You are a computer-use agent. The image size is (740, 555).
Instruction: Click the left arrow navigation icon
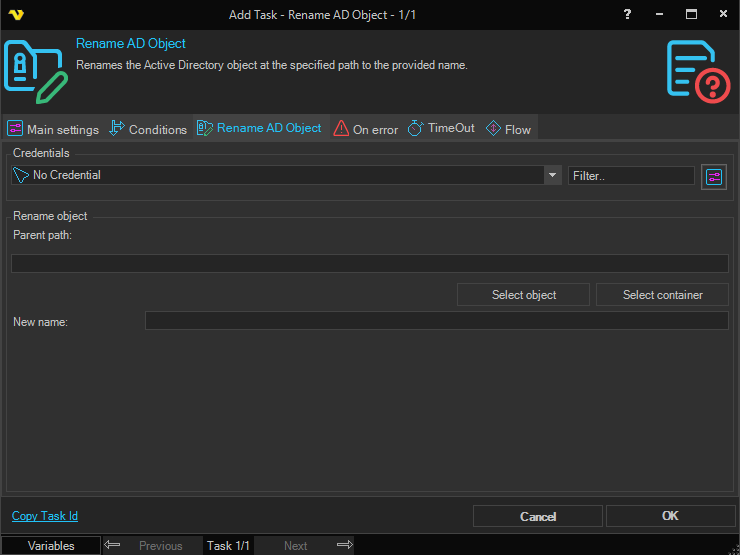click(112, 545)
